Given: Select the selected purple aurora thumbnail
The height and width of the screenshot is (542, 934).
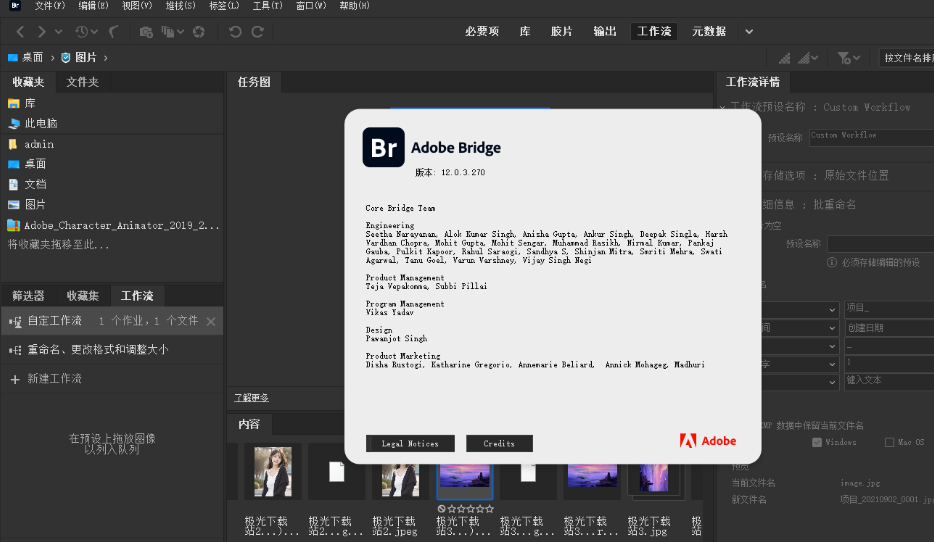Looking at the screenshot, I should point(465,471).
